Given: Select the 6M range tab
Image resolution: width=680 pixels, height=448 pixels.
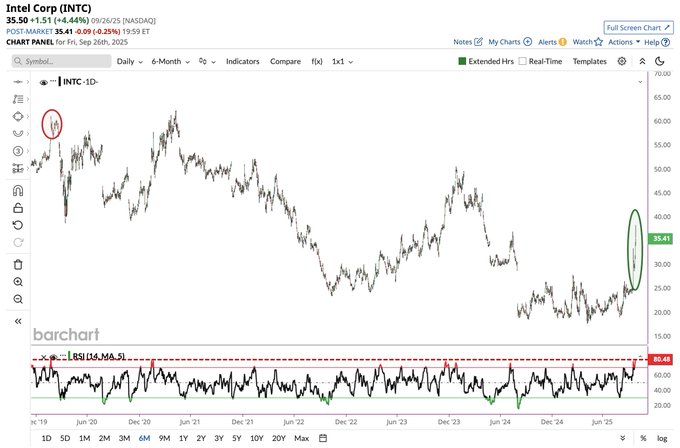Looking at the screenshot, I should (x=144, y=438).
